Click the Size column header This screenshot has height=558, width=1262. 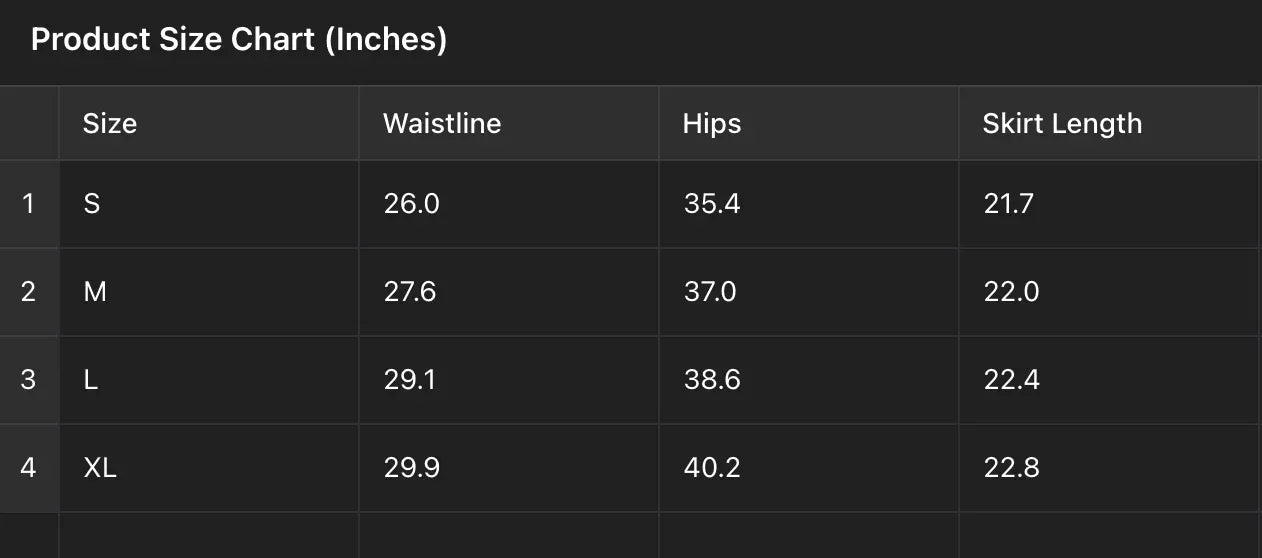pyautogui.click(x=110, y=124)
